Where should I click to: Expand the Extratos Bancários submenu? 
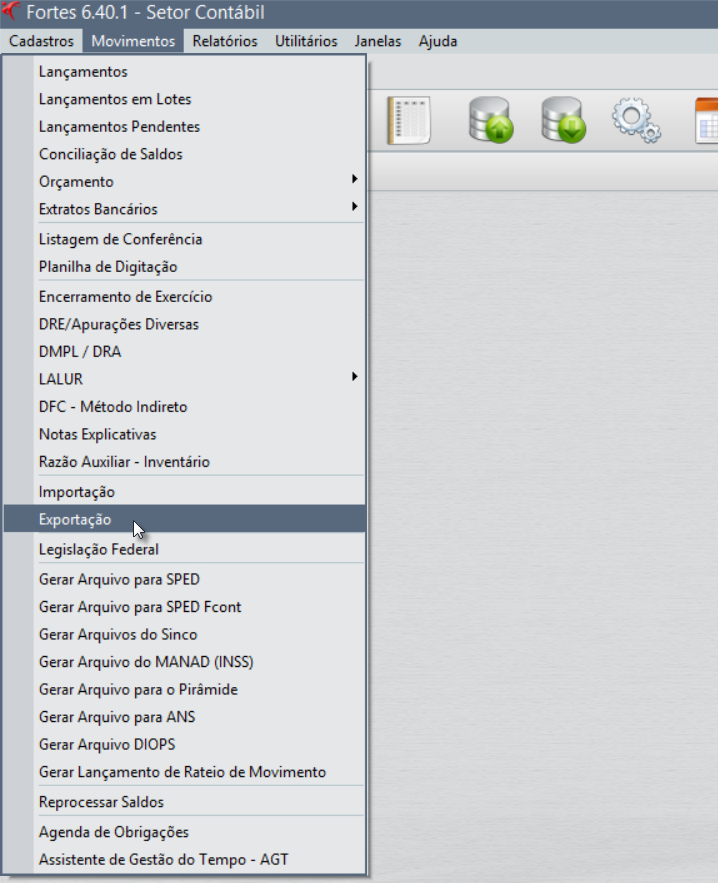[x=98, y=209]
